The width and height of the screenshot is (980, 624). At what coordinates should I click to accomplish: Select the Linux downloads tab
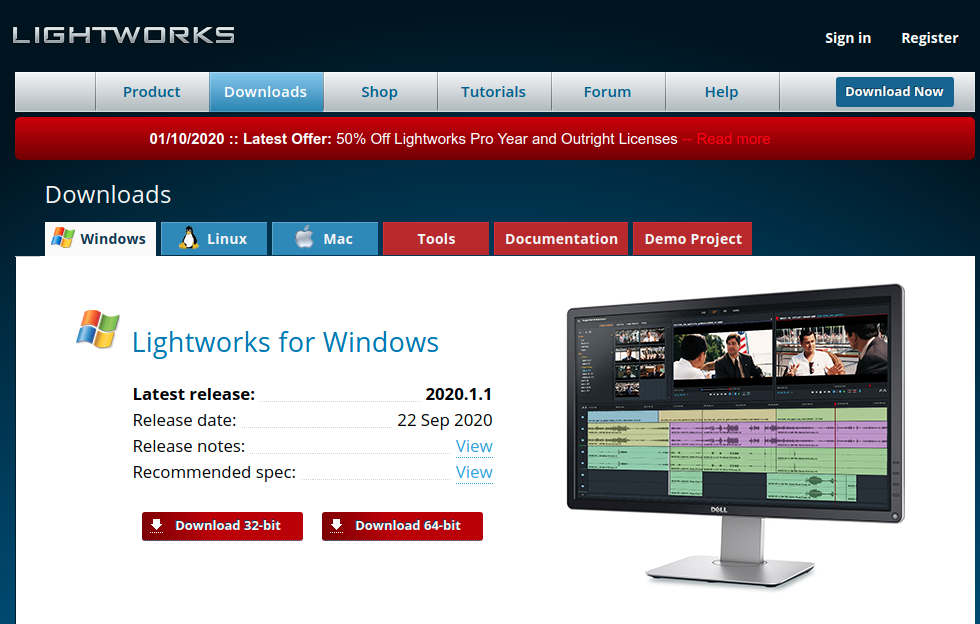point(214,239)
